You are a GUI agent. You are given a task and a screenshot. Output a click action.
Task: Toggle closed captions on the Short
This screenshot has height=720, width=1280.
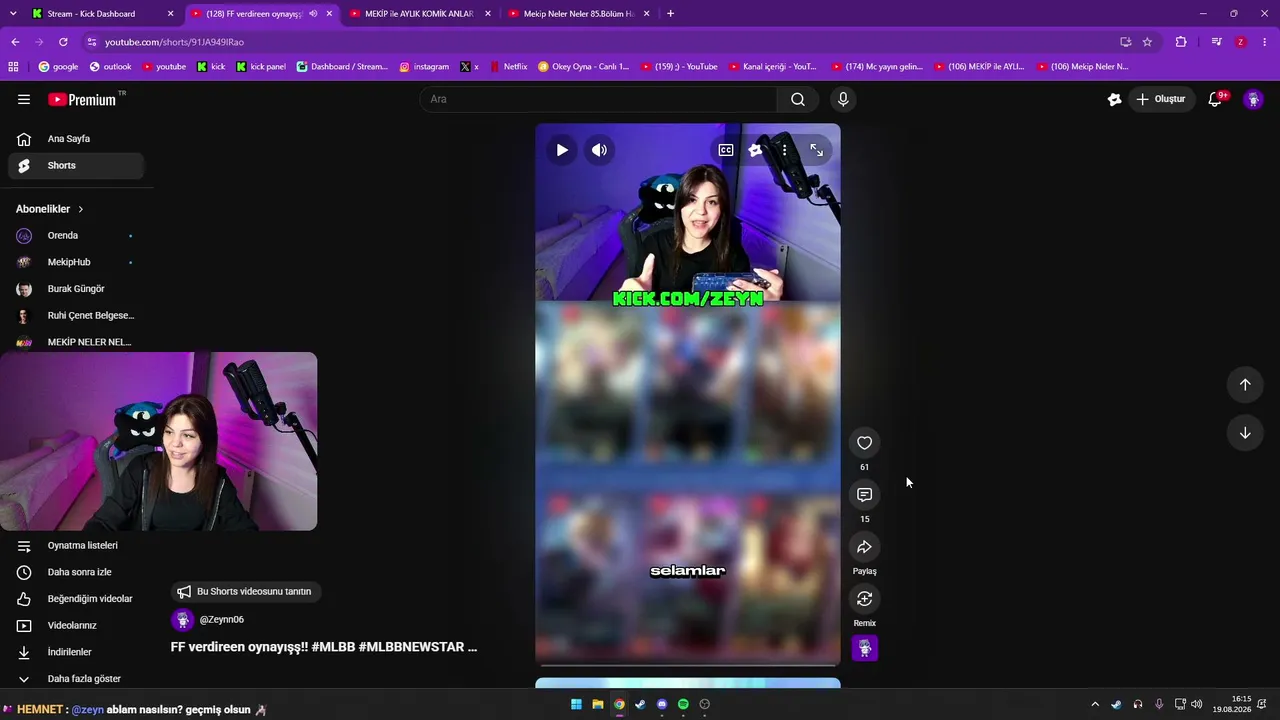click(726, 150)
